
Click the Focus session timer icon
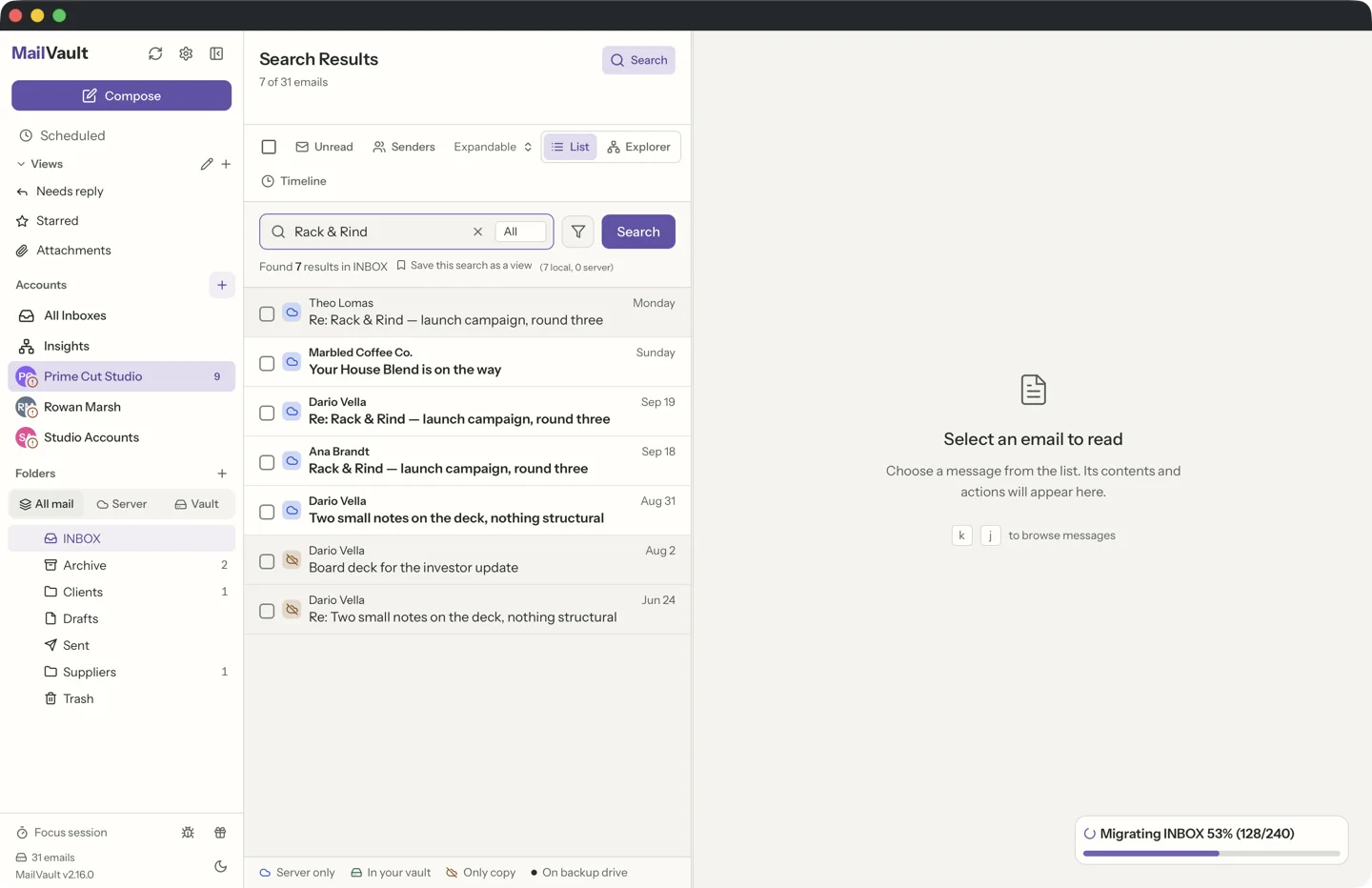click(22, 833)
